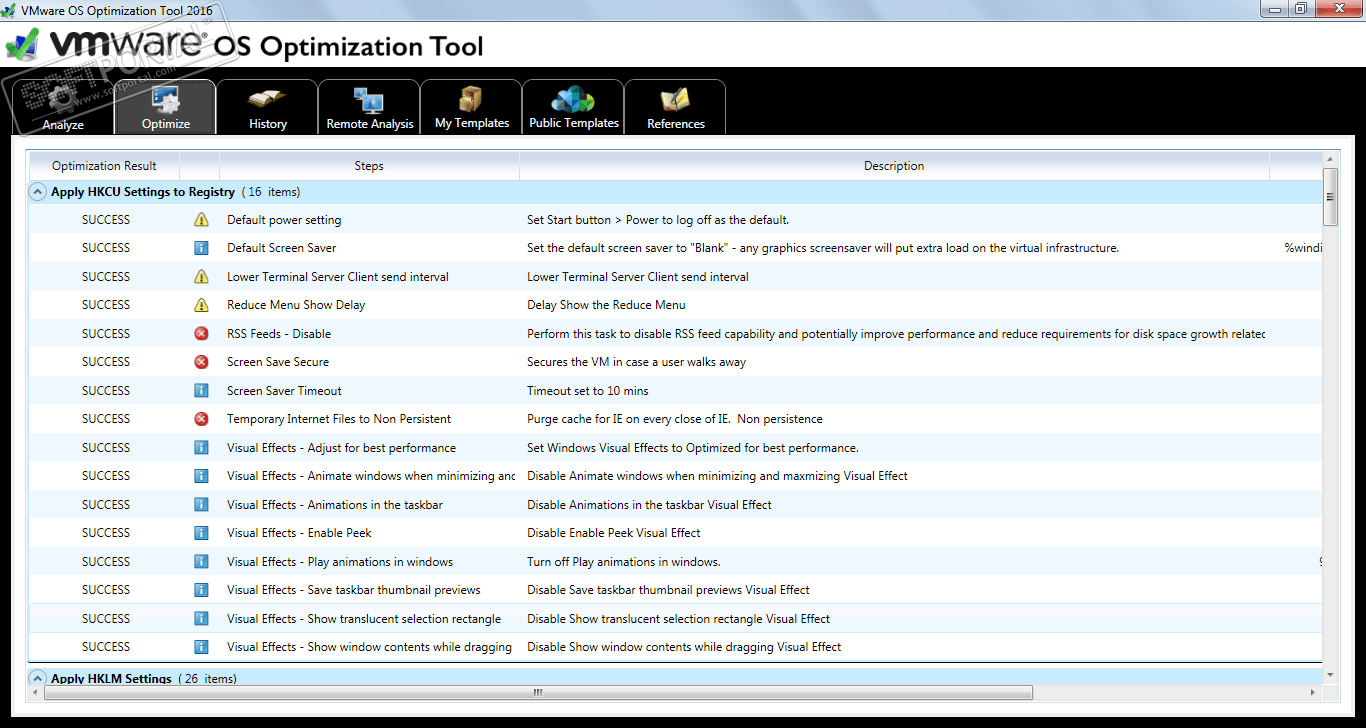Click info icon for Save taskbar thumbnail previews
Image resolution: width=1366 pixels, height=728 pixels.
click(201, 590)
